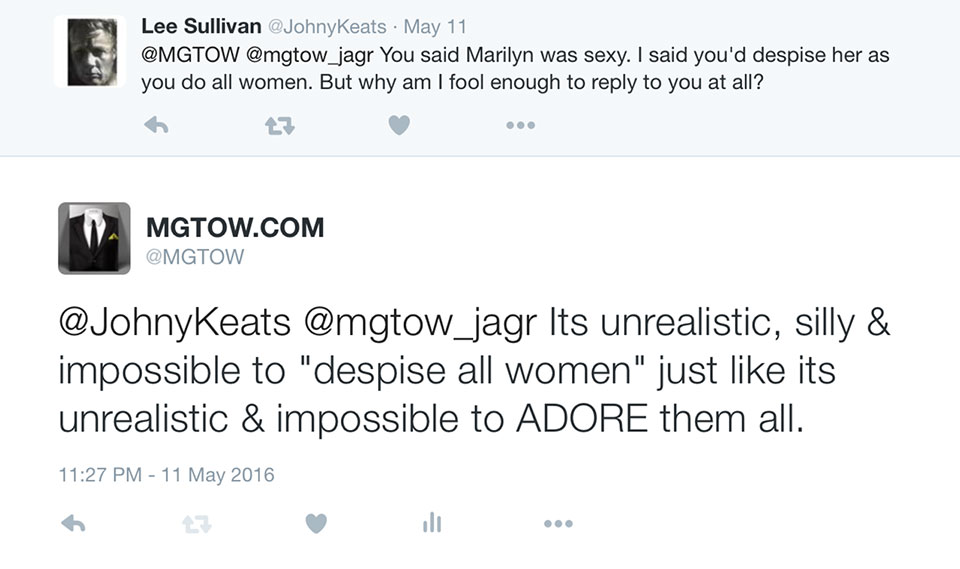This screenshot has height=569, width=960.
Task: Open more options on Lee Sullivan's tweet
Action: (520, 126)
